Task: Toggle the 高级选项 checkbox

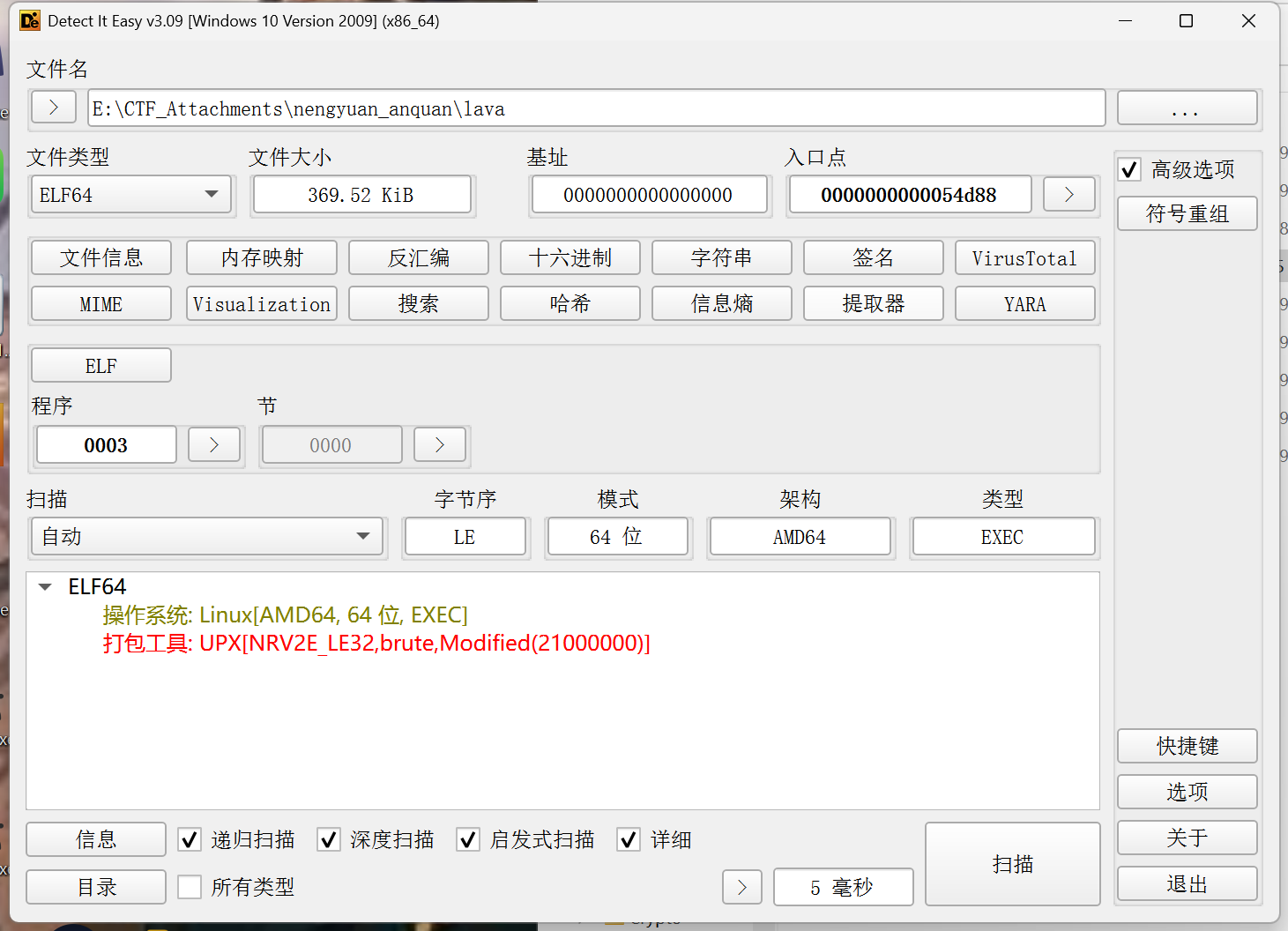Action: (1129, 169)
